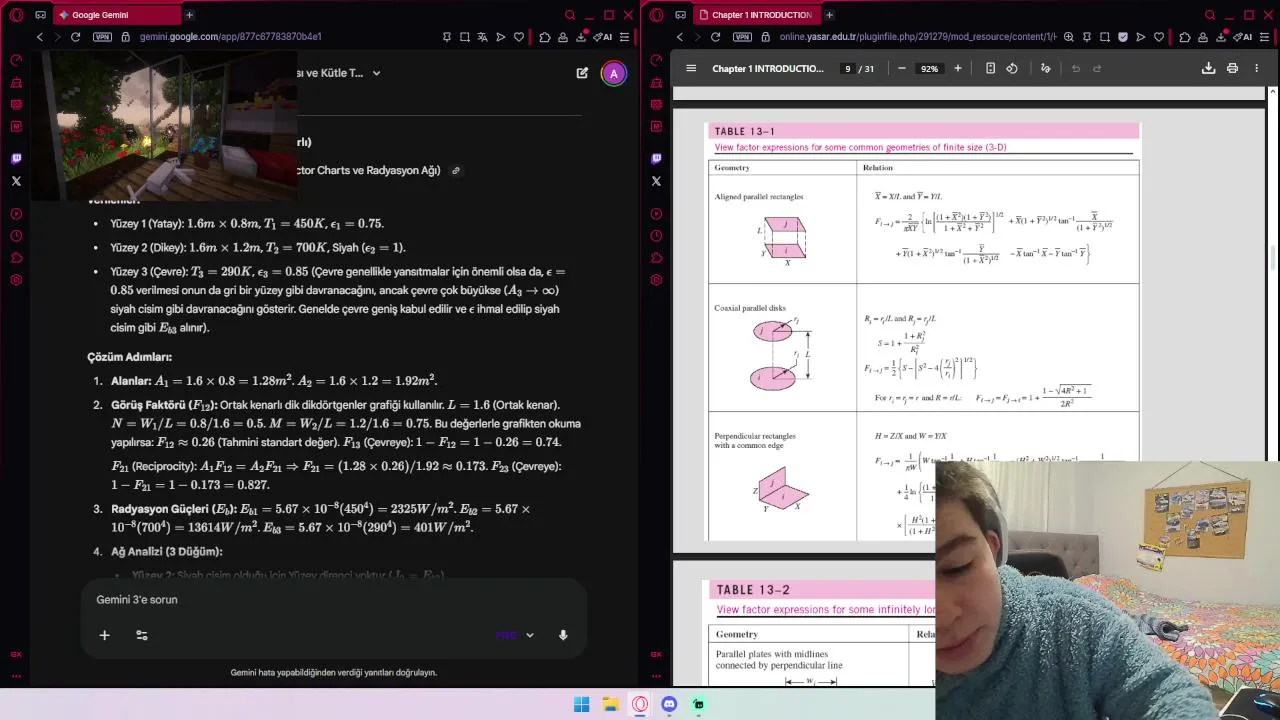
Task: Open Gemini tools sliders icon
Action: click(x=142, y=635)
